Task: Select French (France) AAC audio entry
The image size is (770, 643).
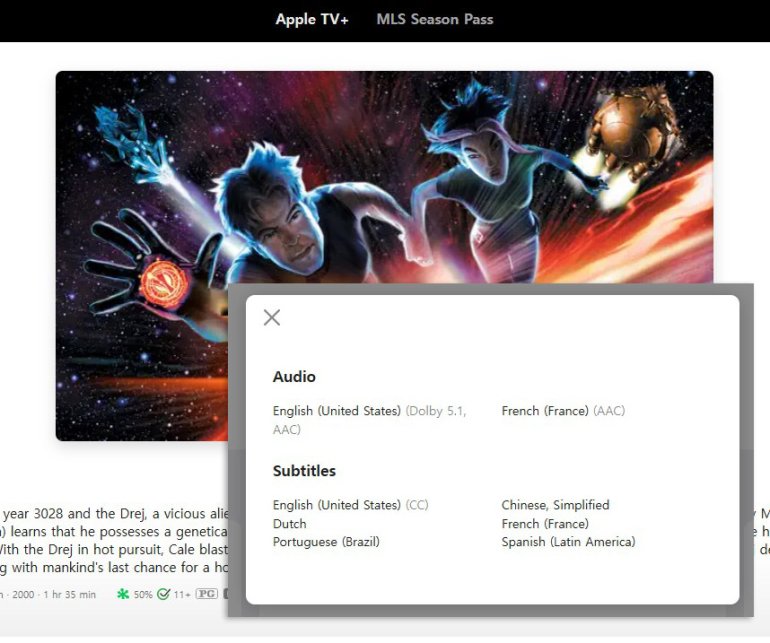Action: [563, 411]
